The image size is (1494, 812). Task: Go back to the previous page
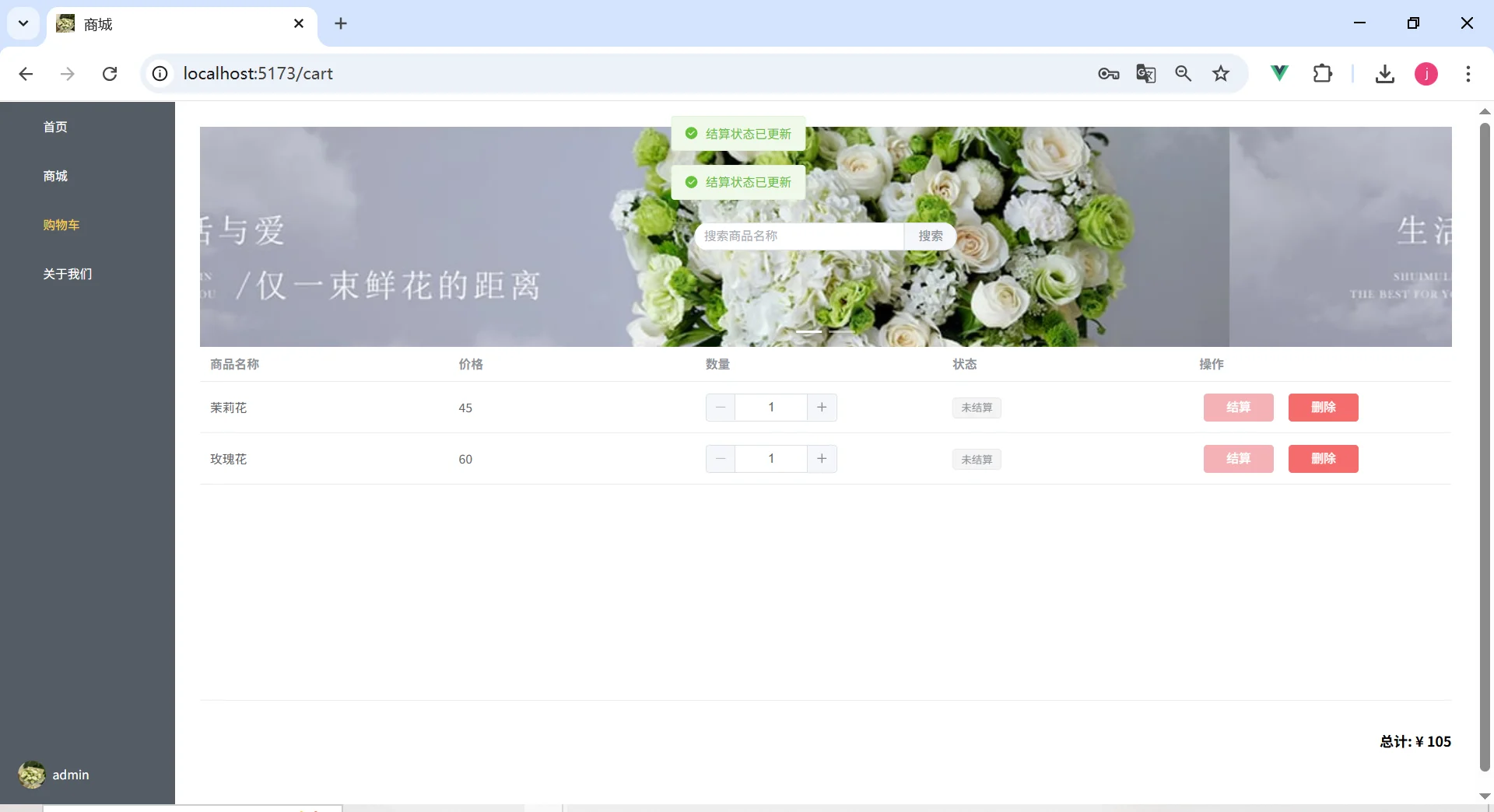click(x=26, y=74)
